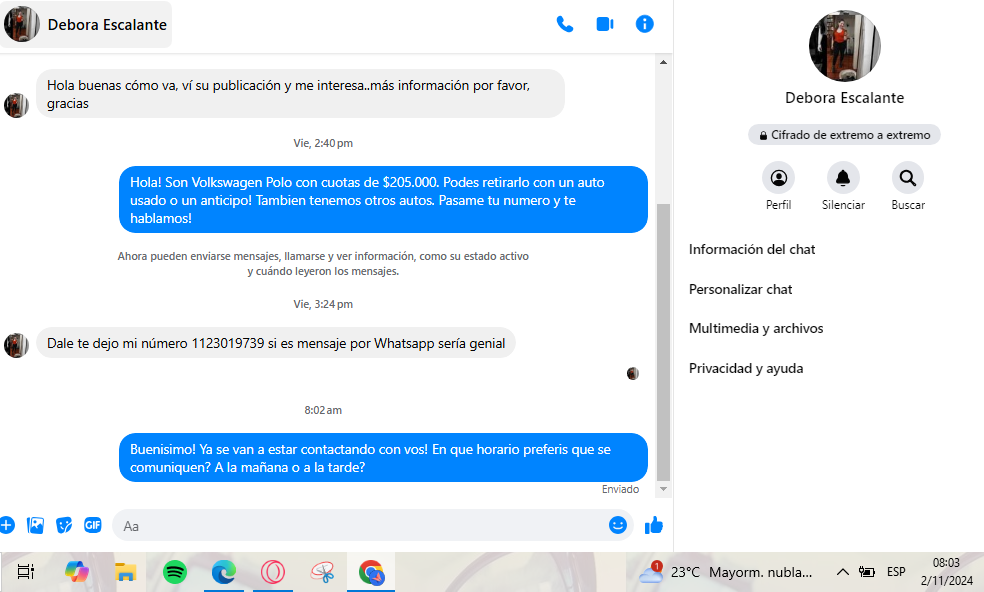The height and width of the screenshot is (592, 984).
Task: Open the sticker picker
Action: click(64, 525)
